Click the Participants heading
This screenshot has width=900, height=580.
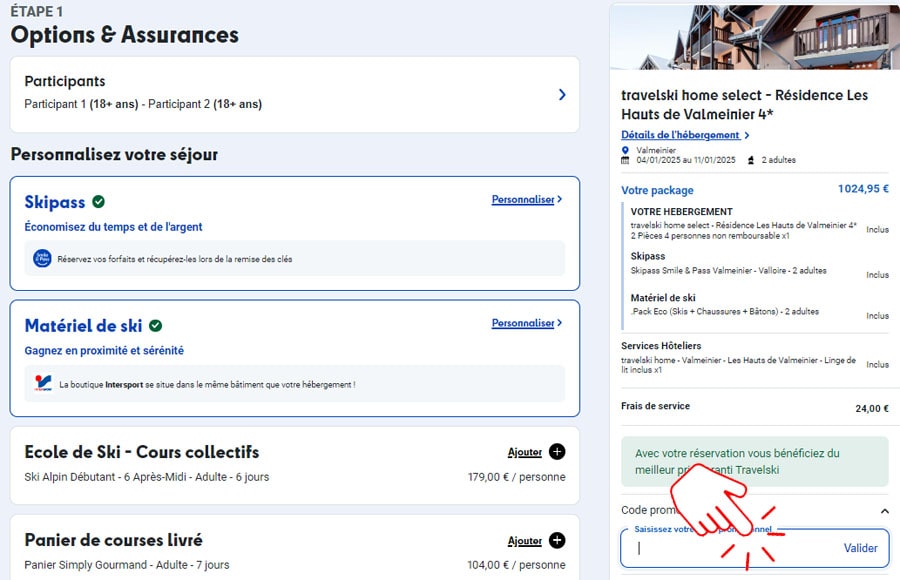[x=65, y=82]
